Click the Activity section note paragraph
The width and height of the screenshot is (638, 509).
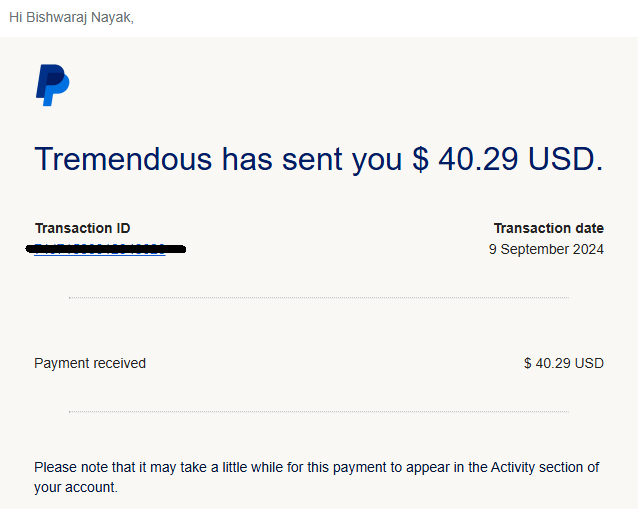pyautogui.click(x=317, y=477)
